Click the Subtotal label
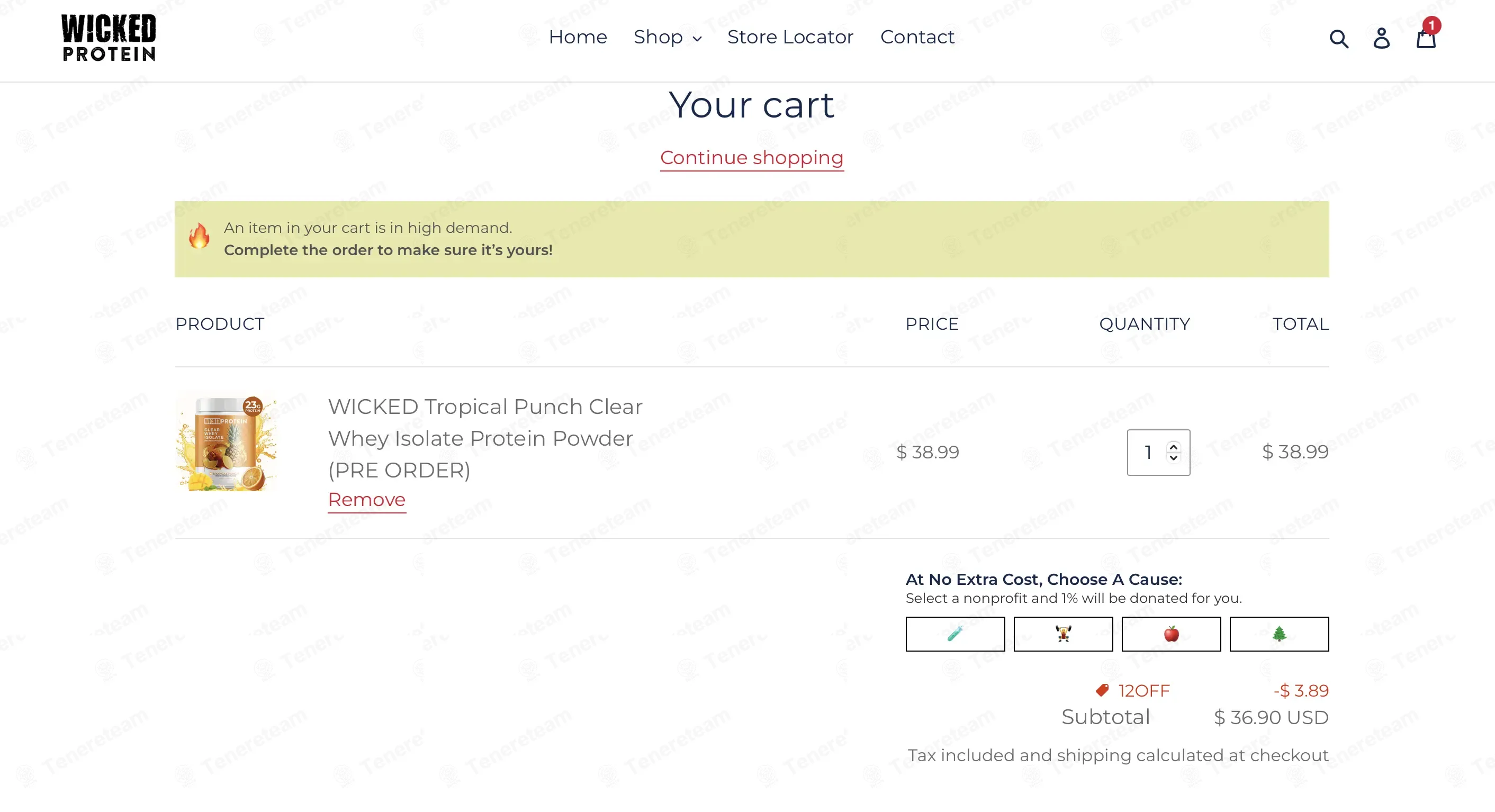Image resolution: width=1495 pixels, height=812 pixels. click(1105, 717)
